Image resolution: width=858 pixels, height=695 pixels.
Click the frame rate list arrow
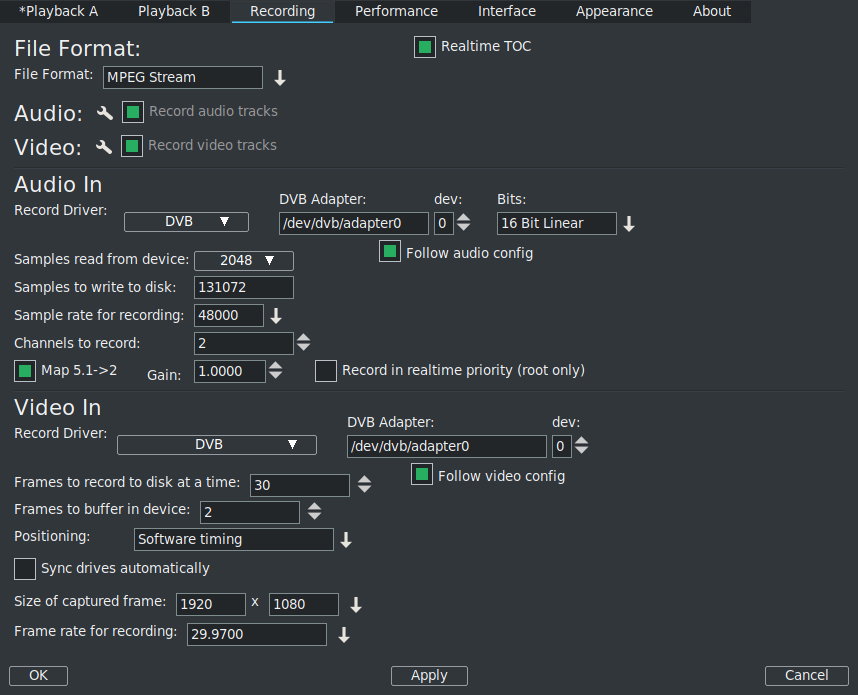[343, 635]
